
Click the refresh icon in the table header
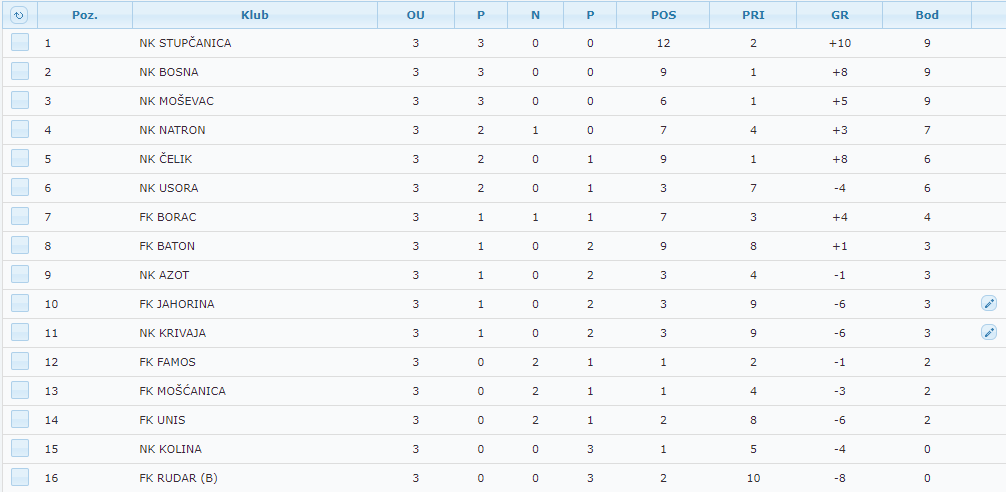click(19, 15)
